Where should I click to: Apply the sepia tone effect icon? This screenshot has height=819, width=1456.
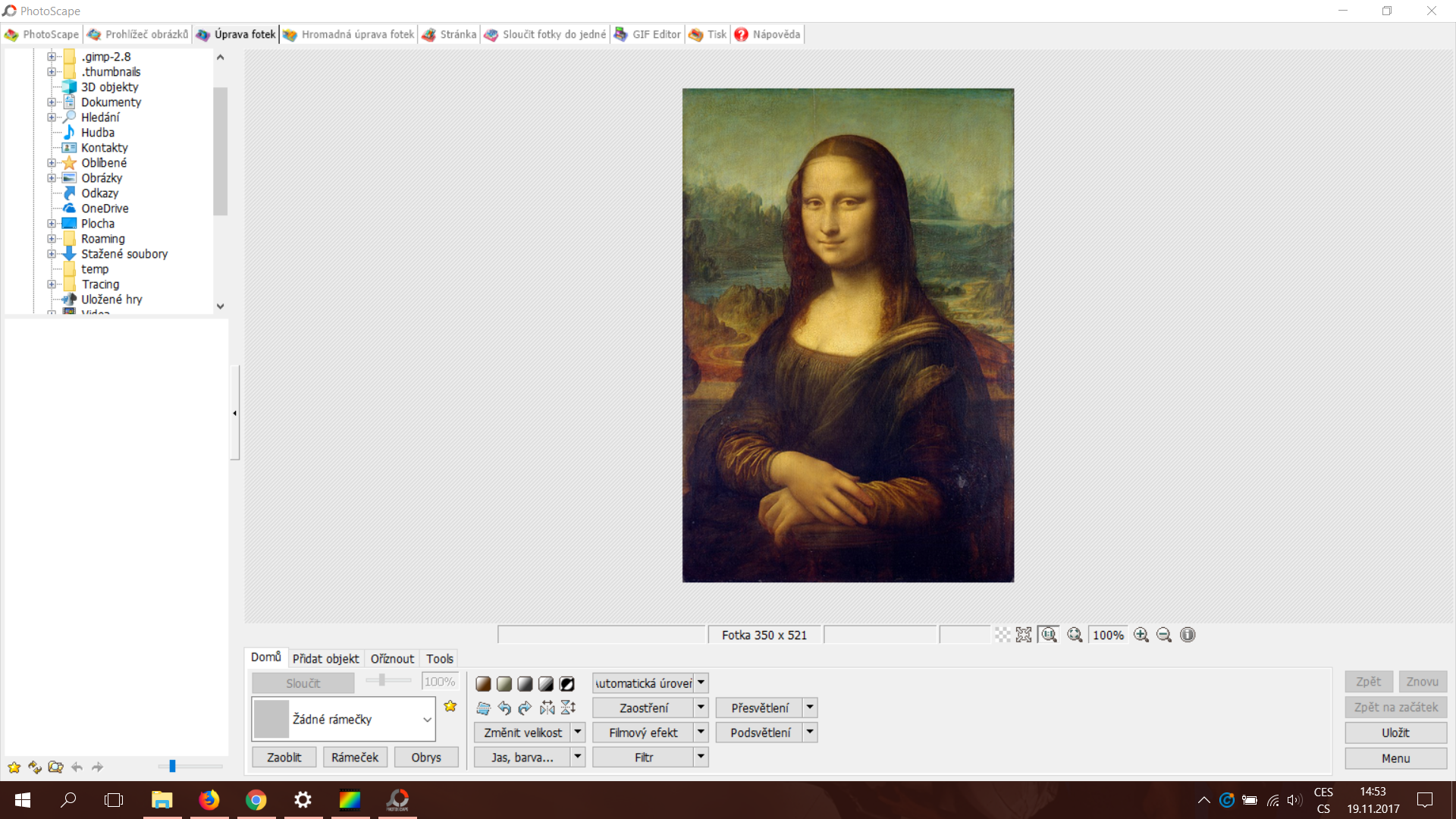[x=483, y=683]
